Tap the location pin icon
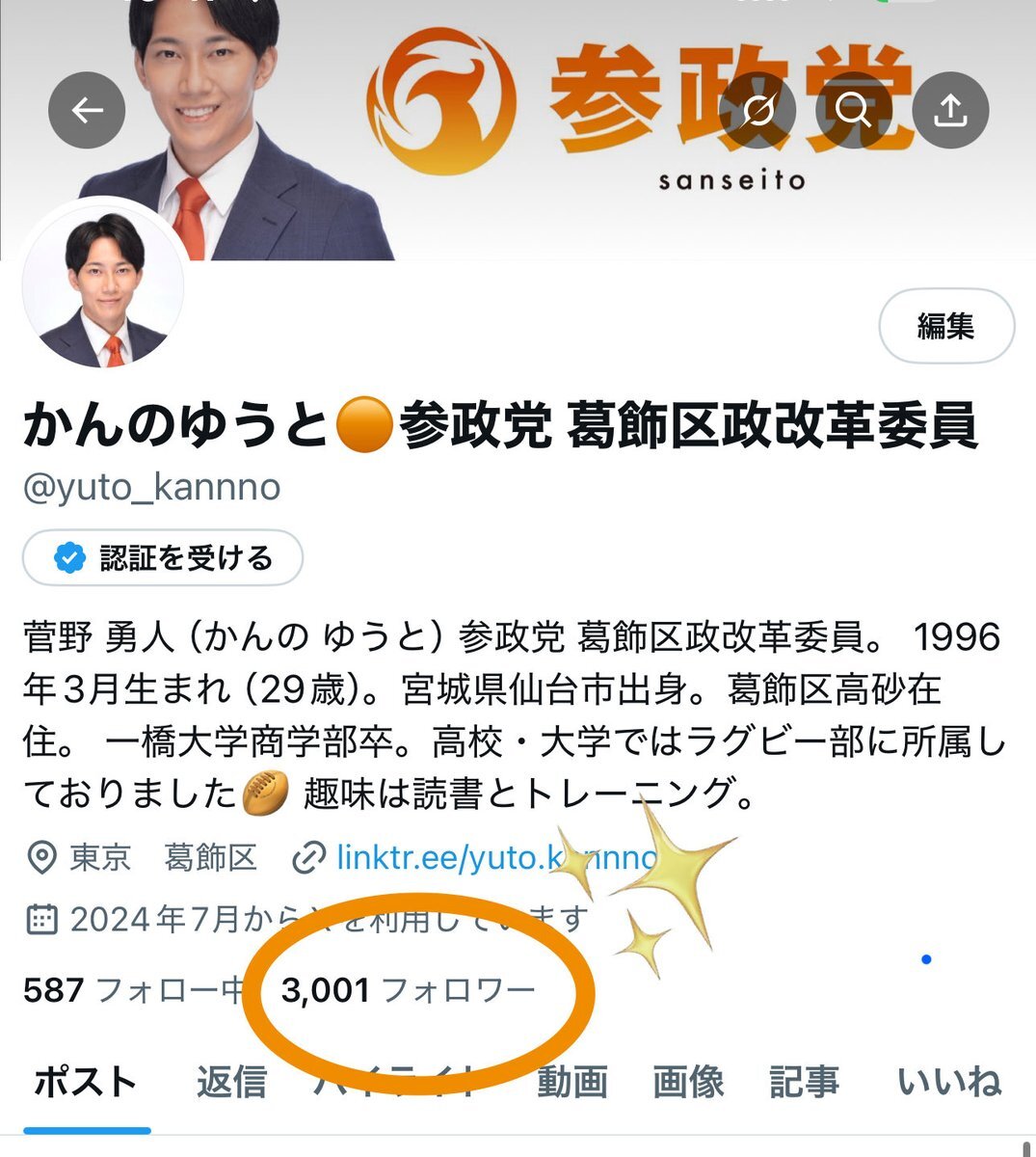 coord(40,857)
